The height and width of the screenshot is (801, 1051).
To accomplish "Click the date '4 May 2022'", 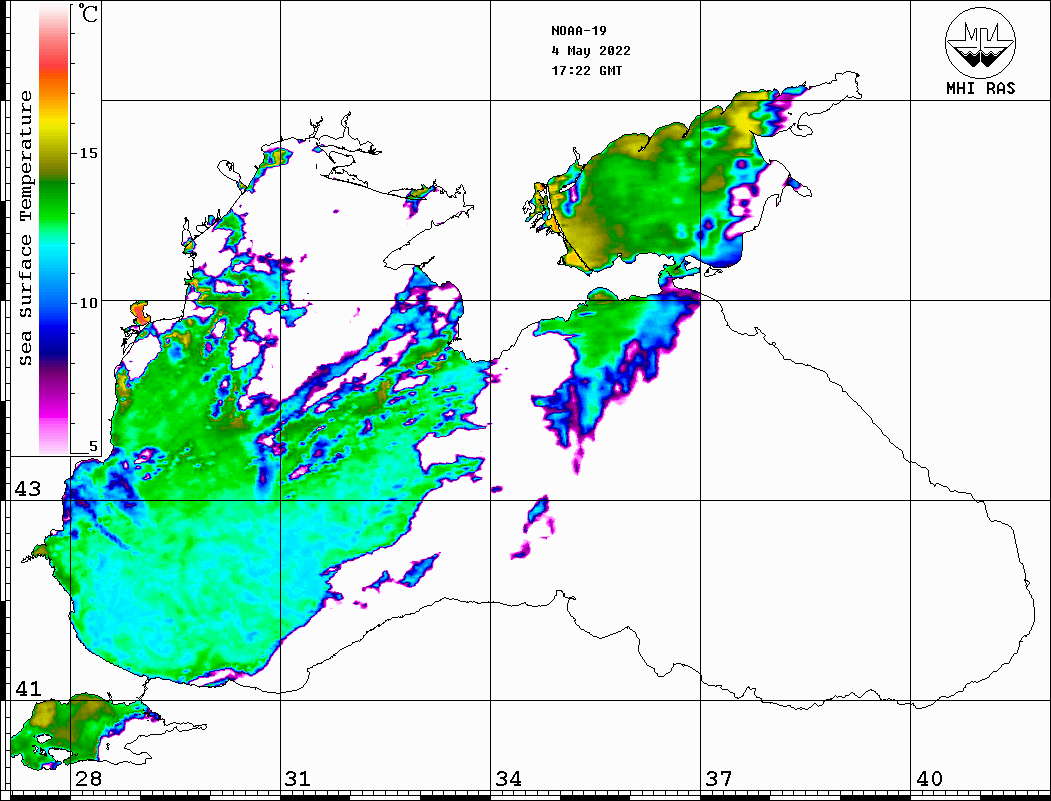I will coord(591,51).
